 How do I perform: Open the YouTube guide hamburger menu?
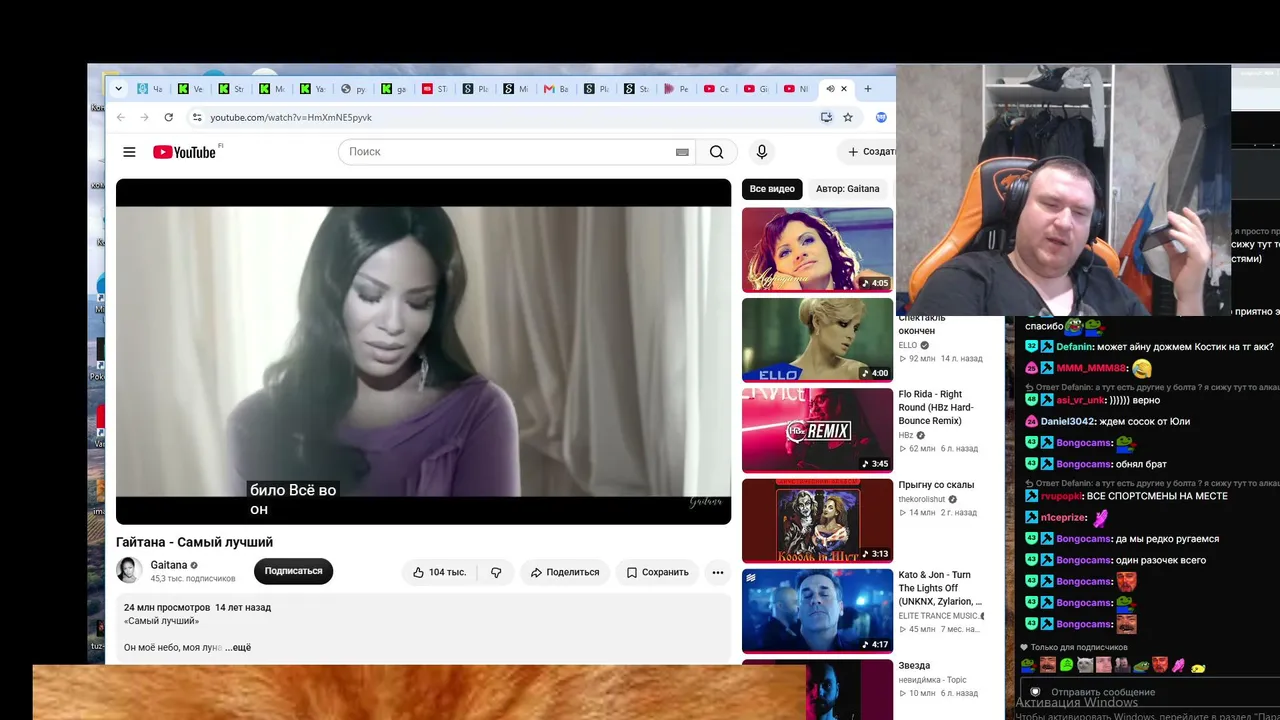coord(129,152)
